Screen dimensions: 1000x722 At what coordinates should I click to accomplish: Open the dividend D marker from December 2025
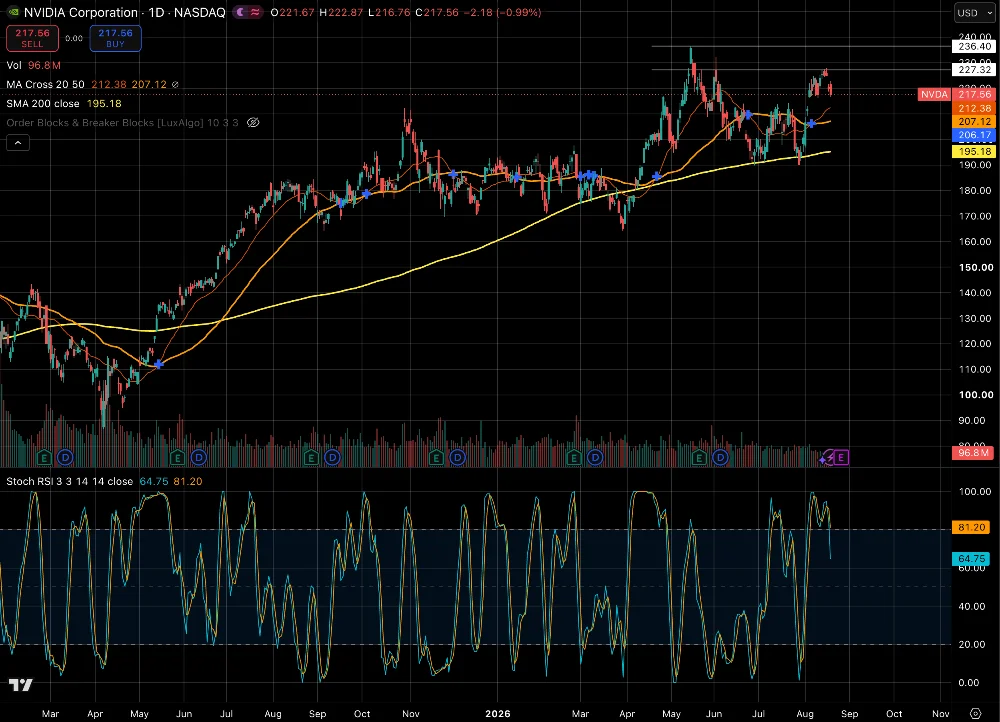(457, 457)
